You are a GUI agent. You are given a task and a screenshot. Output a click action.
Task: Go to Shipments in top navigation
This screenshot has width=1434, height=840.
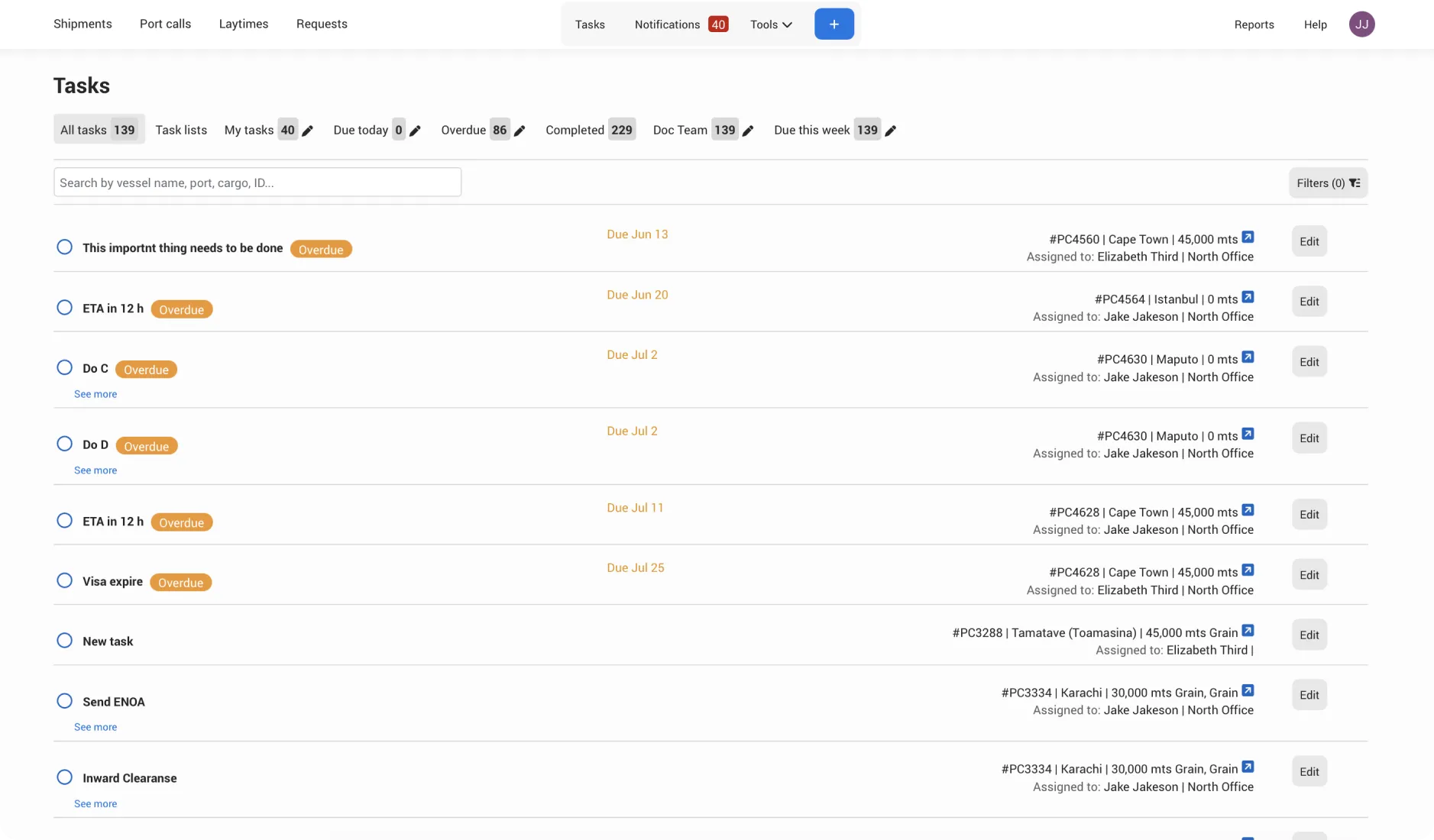point(83,24)
